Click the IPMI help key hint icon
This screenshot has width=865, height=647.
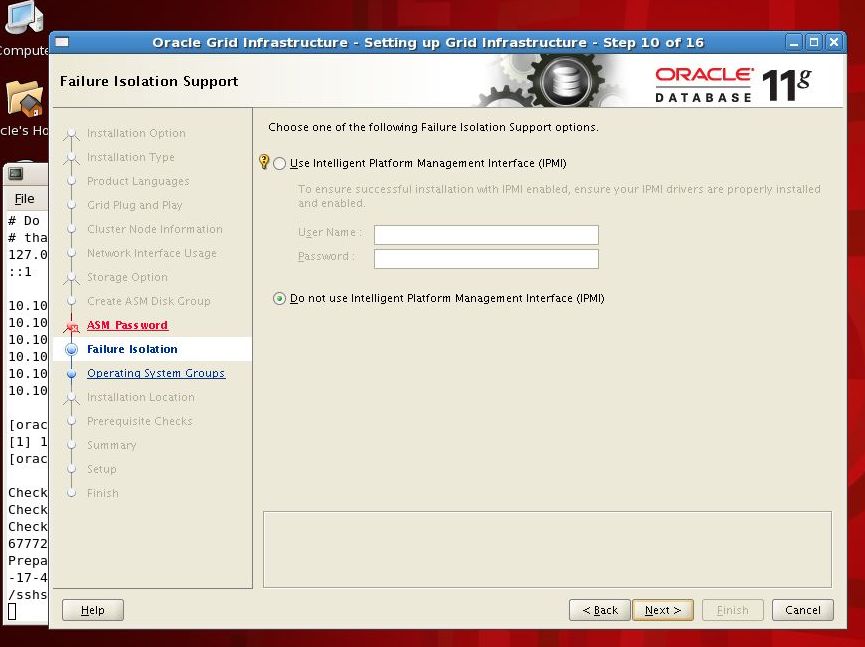(x=264, y=162)
